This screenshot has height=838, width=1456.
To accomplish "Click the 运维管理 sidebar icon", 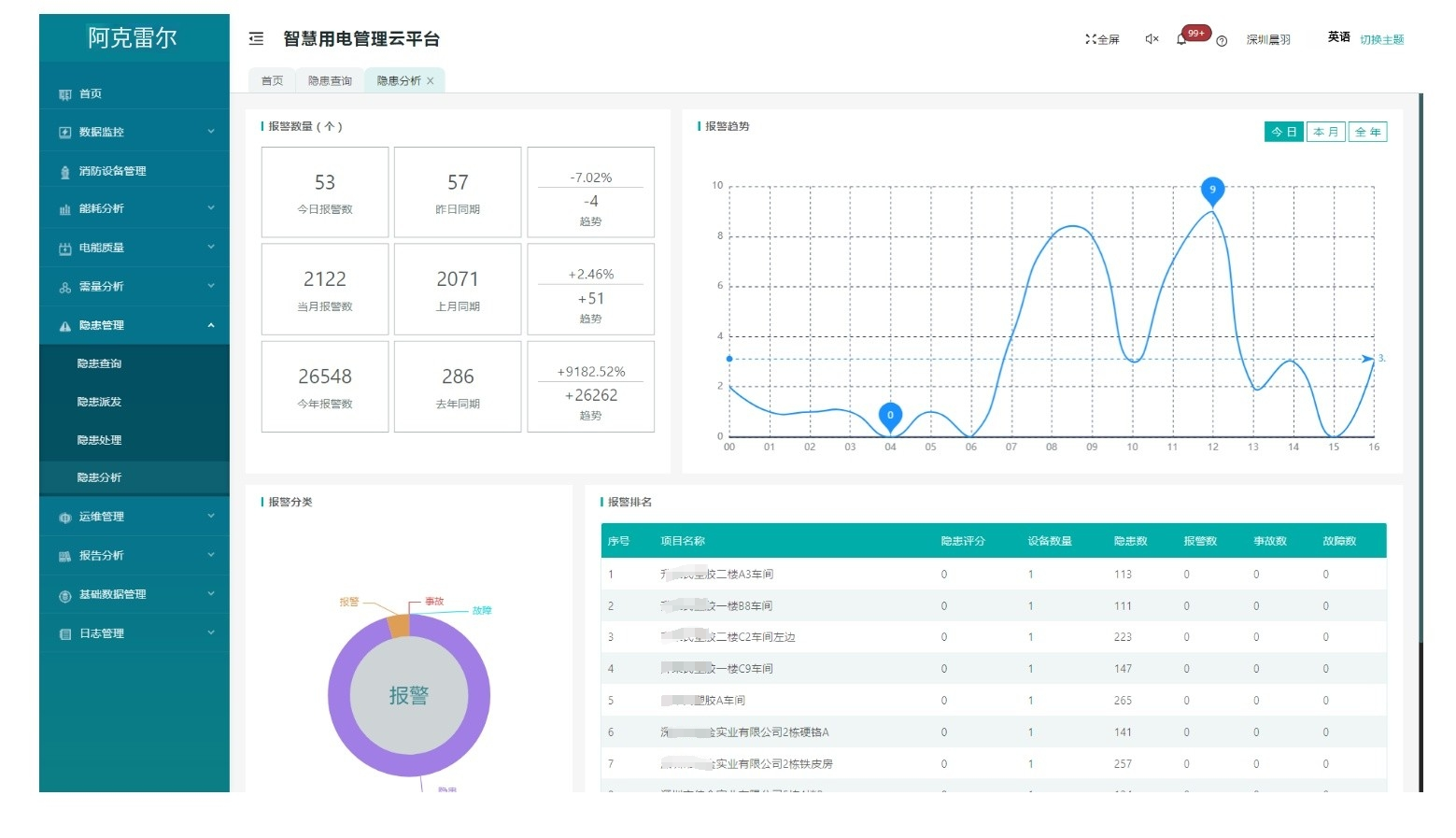I will pos(64,518).
